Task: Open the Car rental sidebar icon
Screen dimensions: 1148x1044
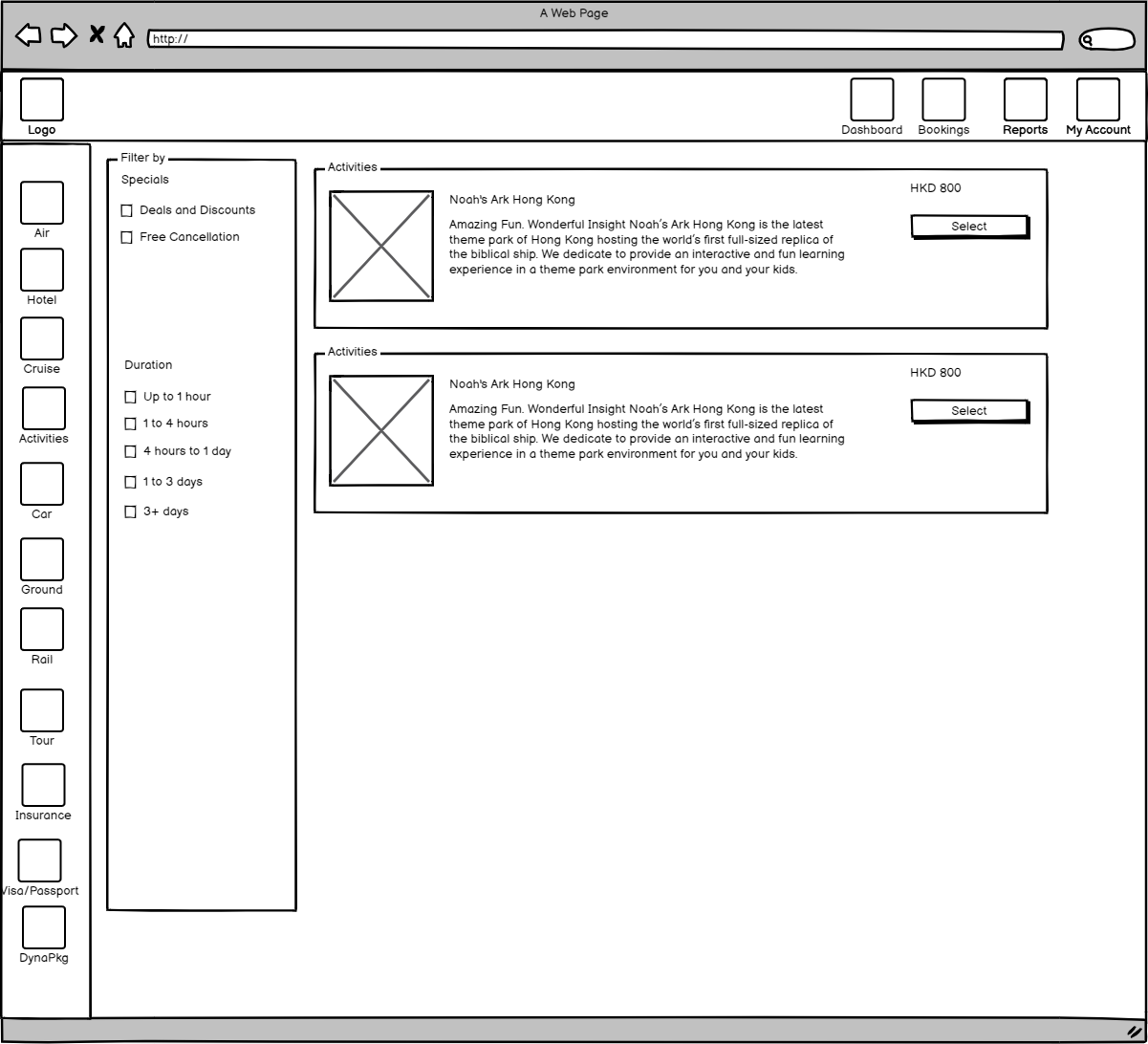Action: (42, 484)
